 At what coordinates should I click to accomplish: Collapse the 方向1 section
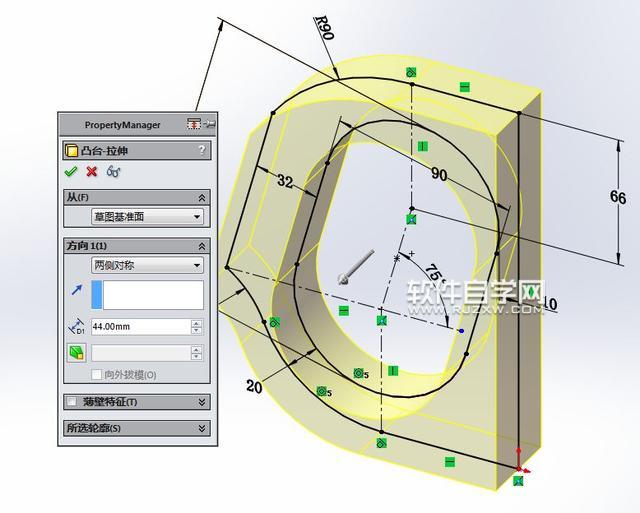[x=203, y=246]
